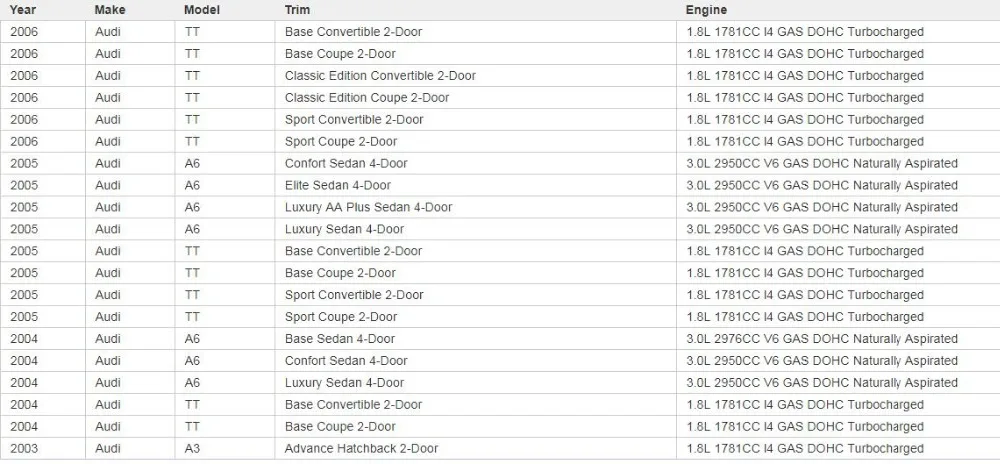Click the Make column header

click(x=110, y=10)
